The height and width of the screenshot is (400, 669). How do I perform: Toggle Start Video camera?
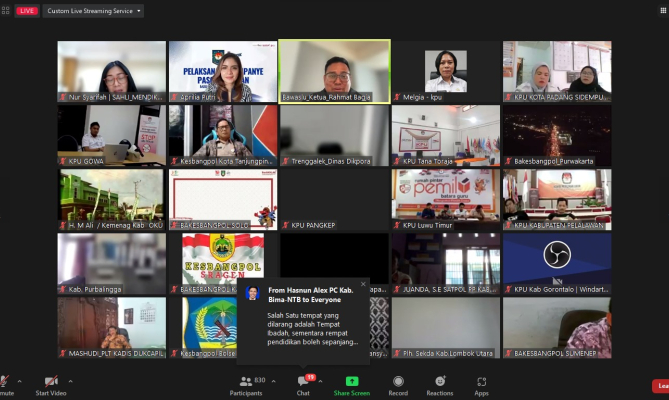click(52, 384)
